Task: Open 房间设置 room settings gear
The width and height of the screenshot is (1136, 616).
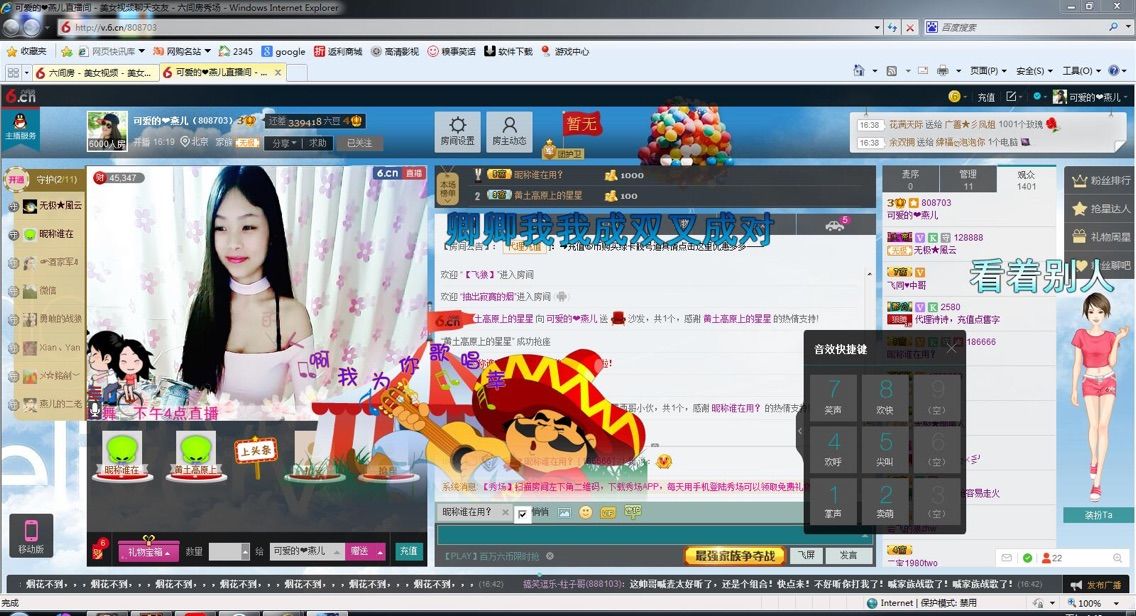Action: 457,131
